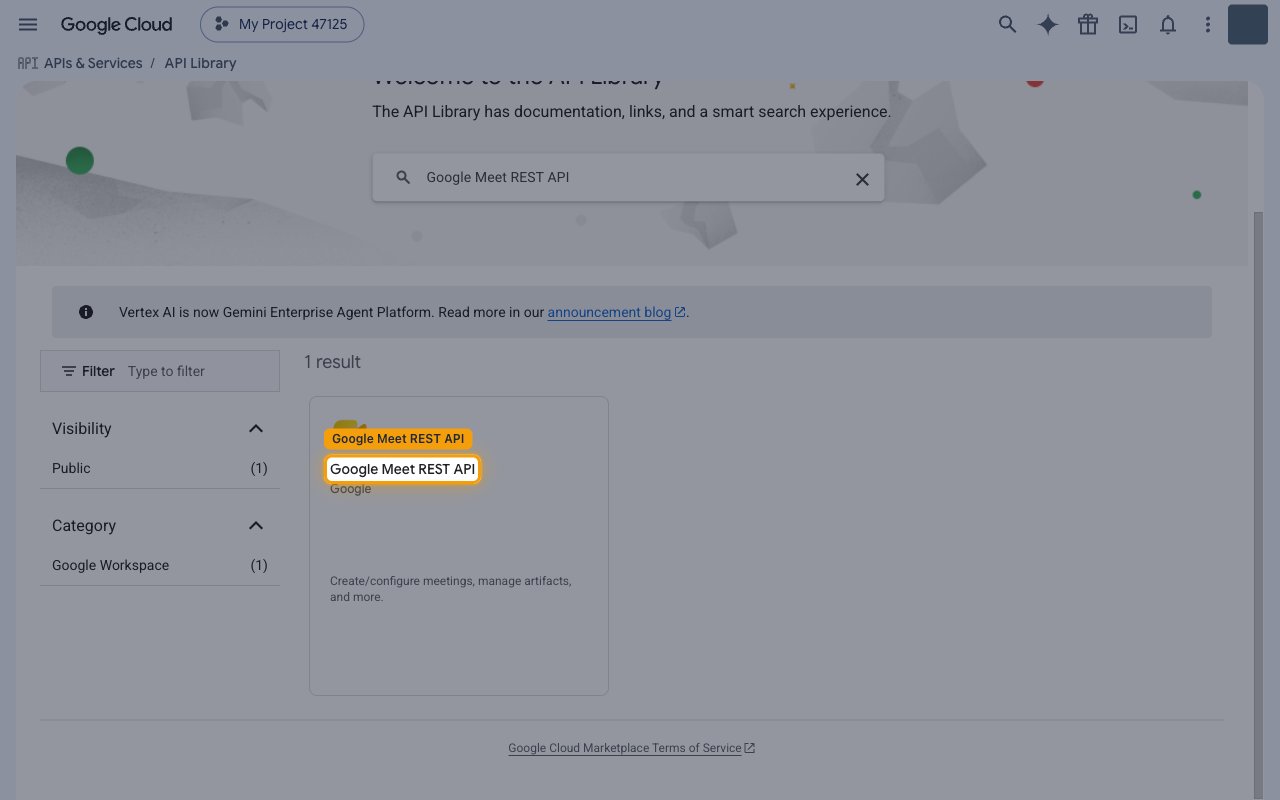1280x800 pixels.
Task: Open notifications bell icon
Action: 1168,25
